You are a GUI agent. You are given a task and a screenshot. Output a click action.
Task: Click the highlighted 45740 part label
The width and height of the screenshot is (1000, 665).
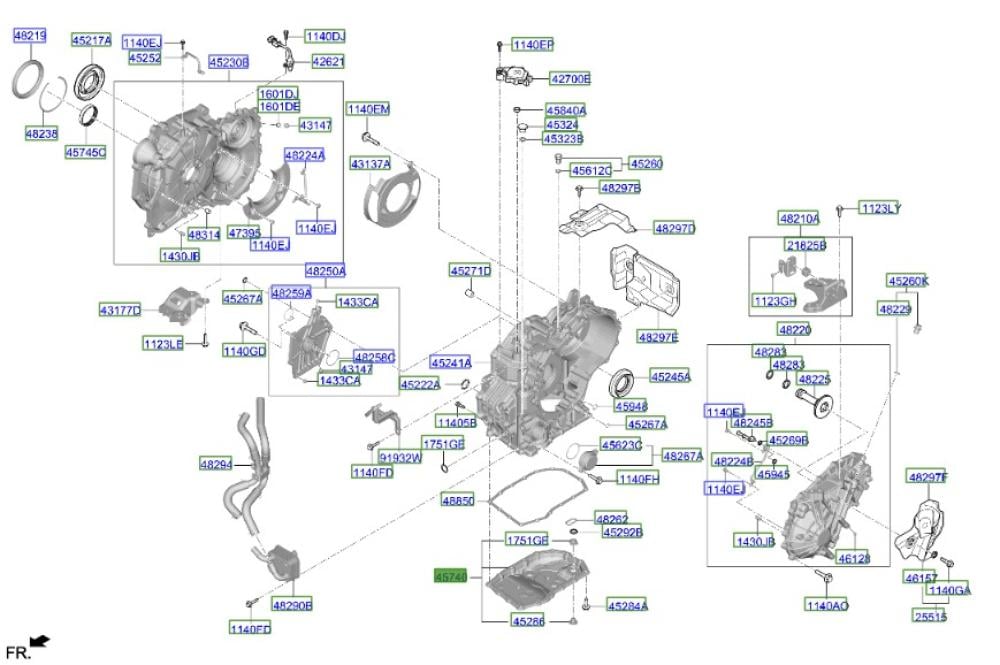pos(449,576)
